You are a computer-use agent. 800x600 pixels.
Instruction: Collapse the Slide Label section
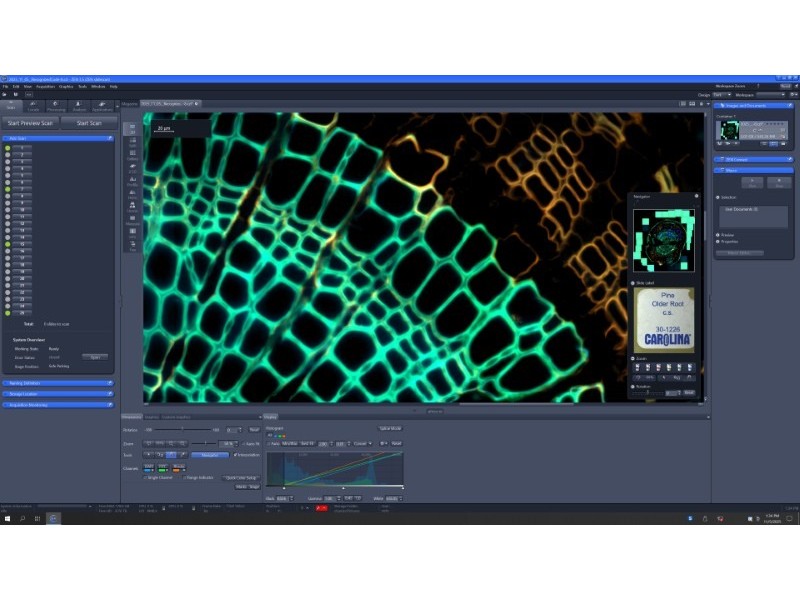pyautogui.click(x=633, y=283)
